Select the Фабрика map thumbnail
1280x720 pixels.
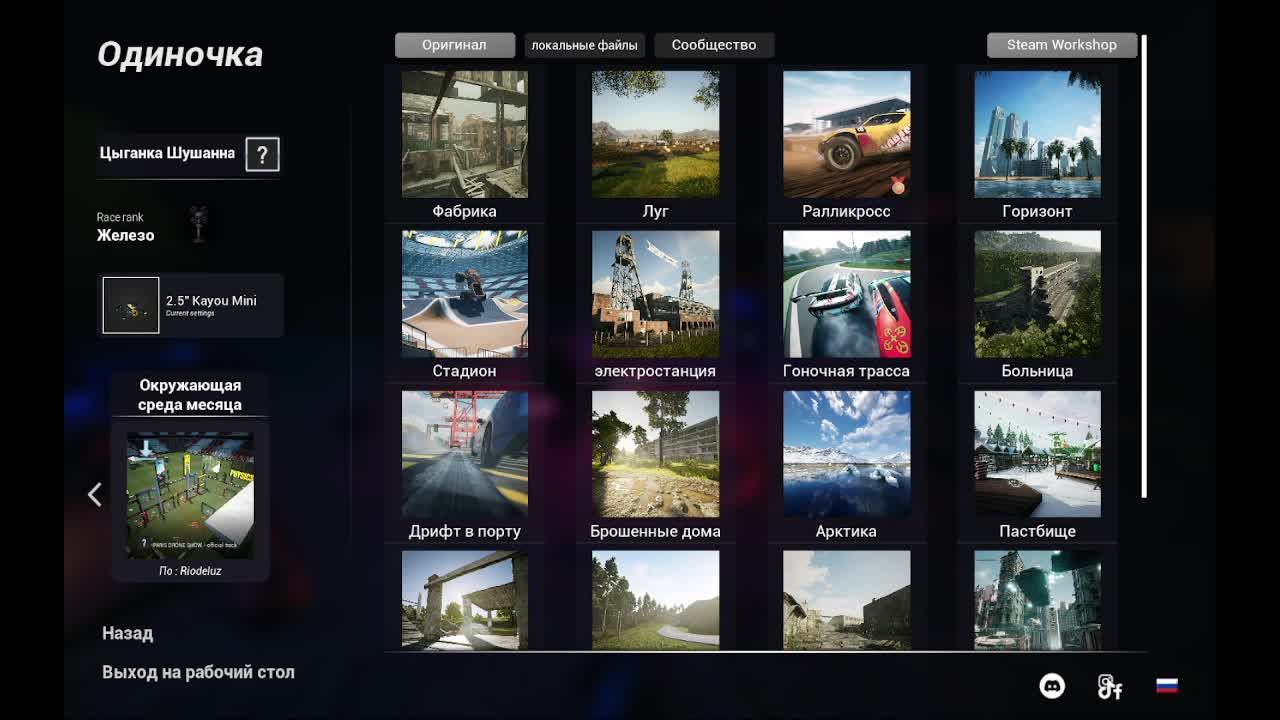tap(465, 134)
